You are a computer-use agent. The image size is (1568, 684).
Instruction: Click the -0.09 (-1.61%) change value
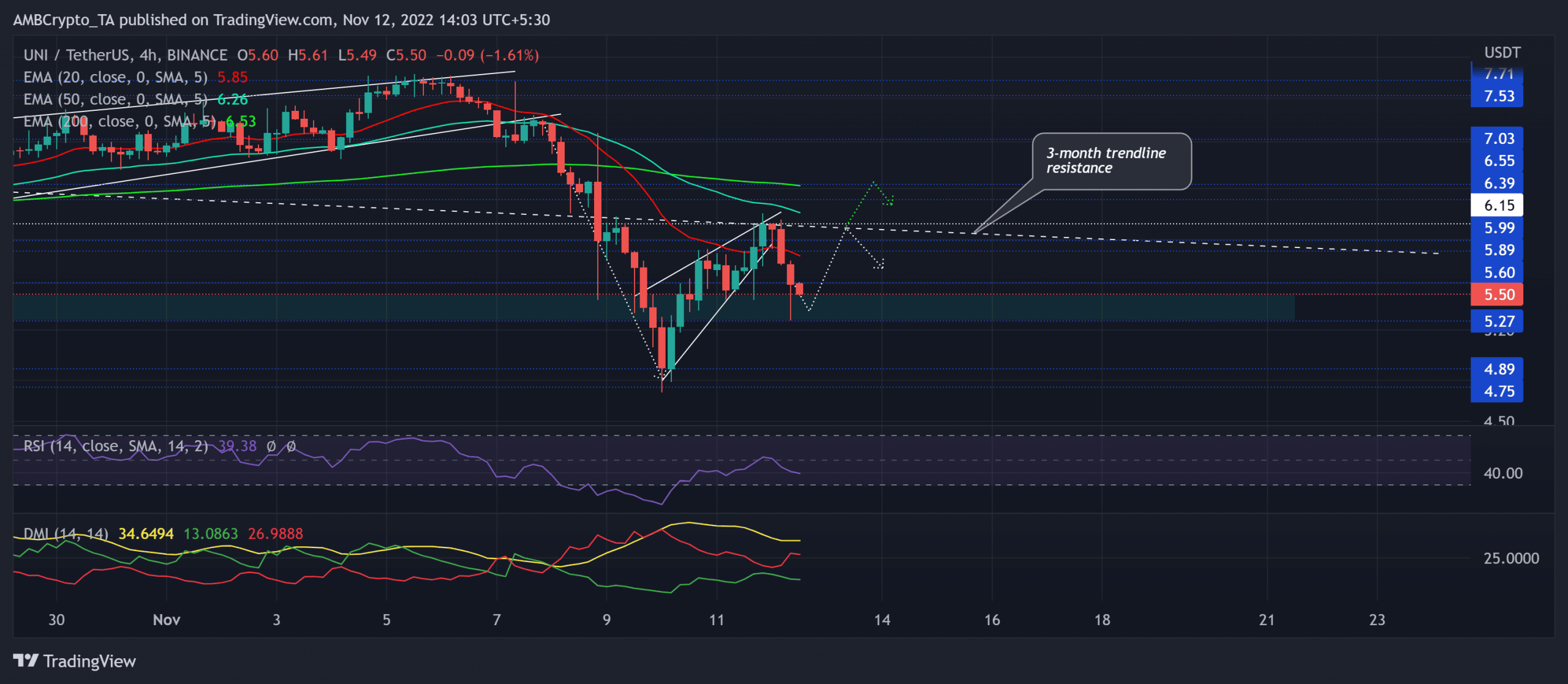click(x=488, y=55)
